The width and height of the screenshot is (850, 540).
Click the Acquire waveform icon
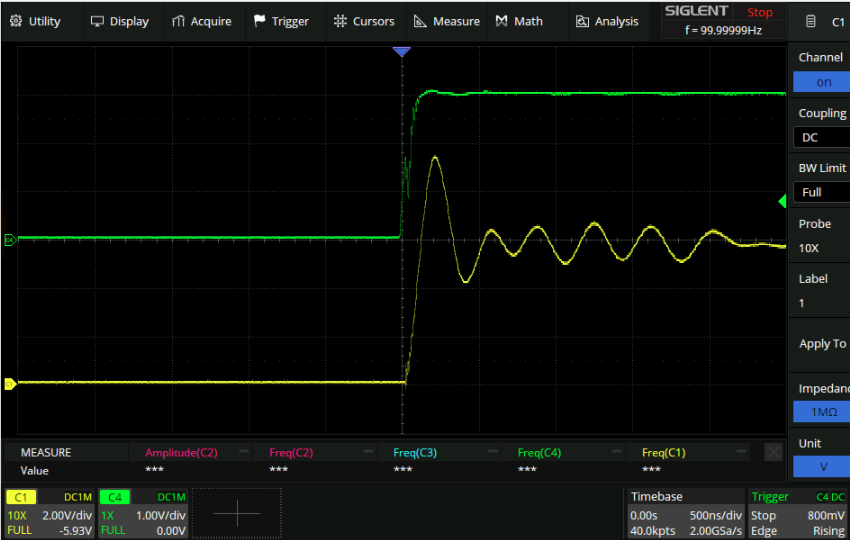pos(178,21)
